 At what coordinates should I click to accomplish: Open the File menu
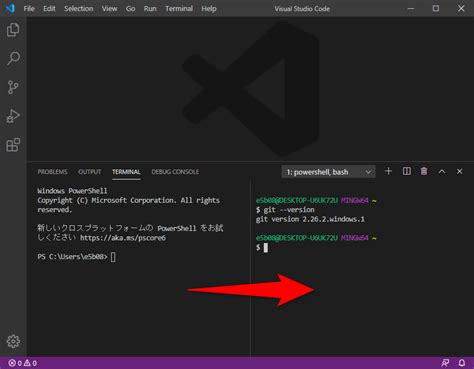[x=29, y=8]
